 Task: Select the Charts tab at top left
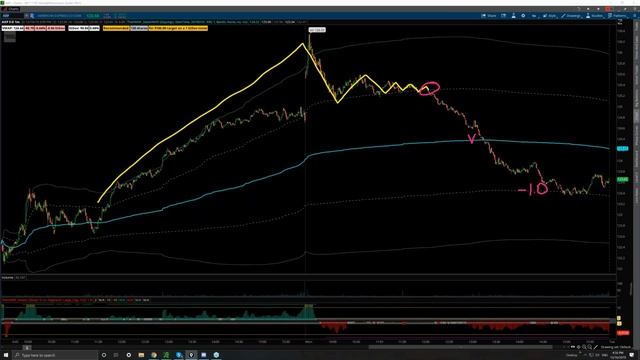point(11,9)
